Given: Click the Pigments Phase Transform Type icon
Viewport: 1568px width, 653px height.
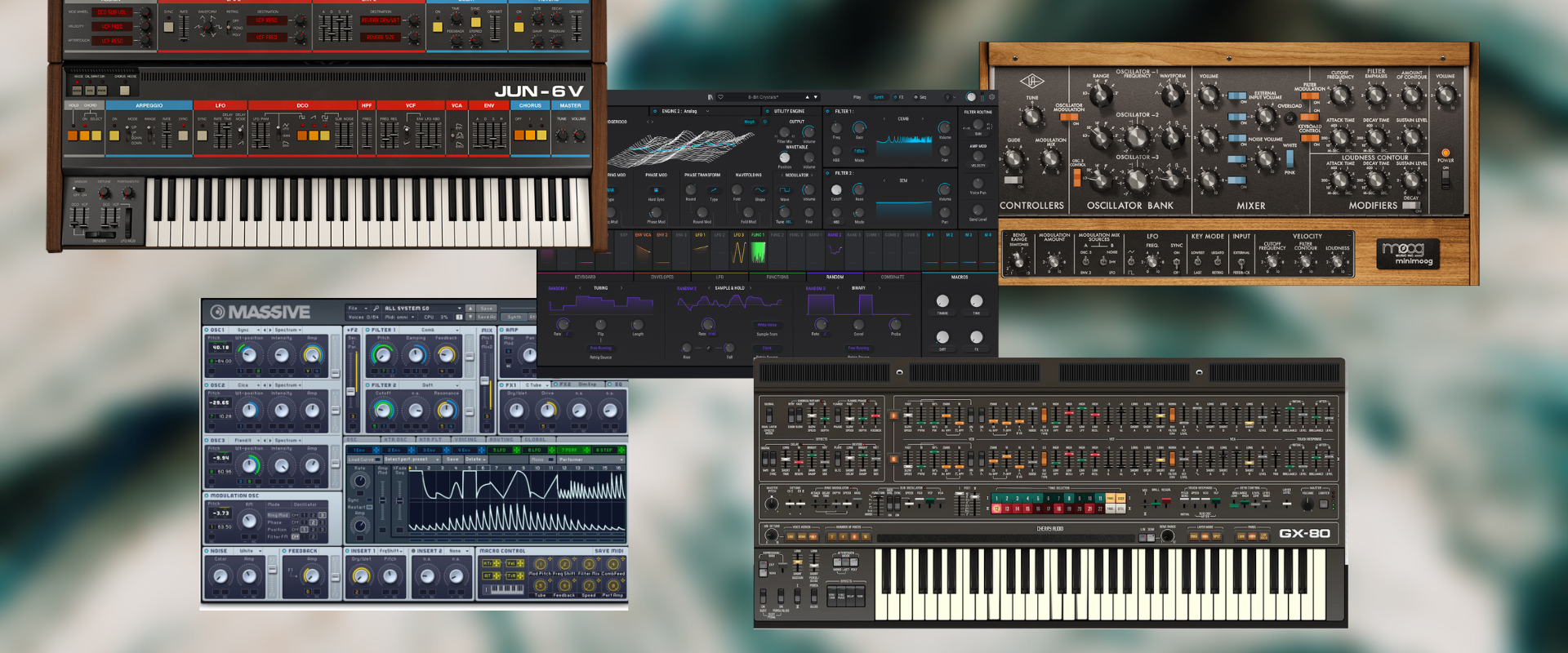Looking at the screenshot, I should [714, 189].
